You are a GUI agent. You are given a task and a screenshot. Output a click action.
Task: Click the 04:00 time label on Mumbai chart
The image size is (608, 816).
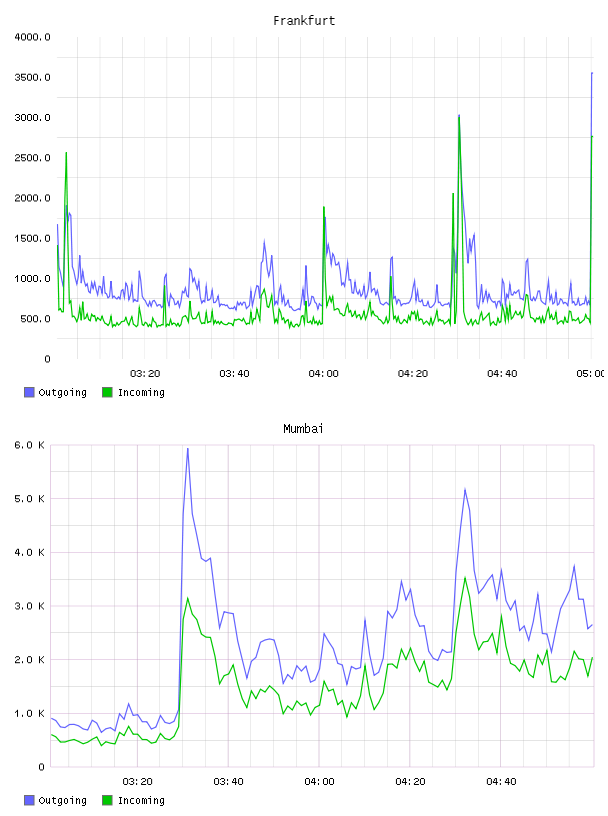[319, 782]
